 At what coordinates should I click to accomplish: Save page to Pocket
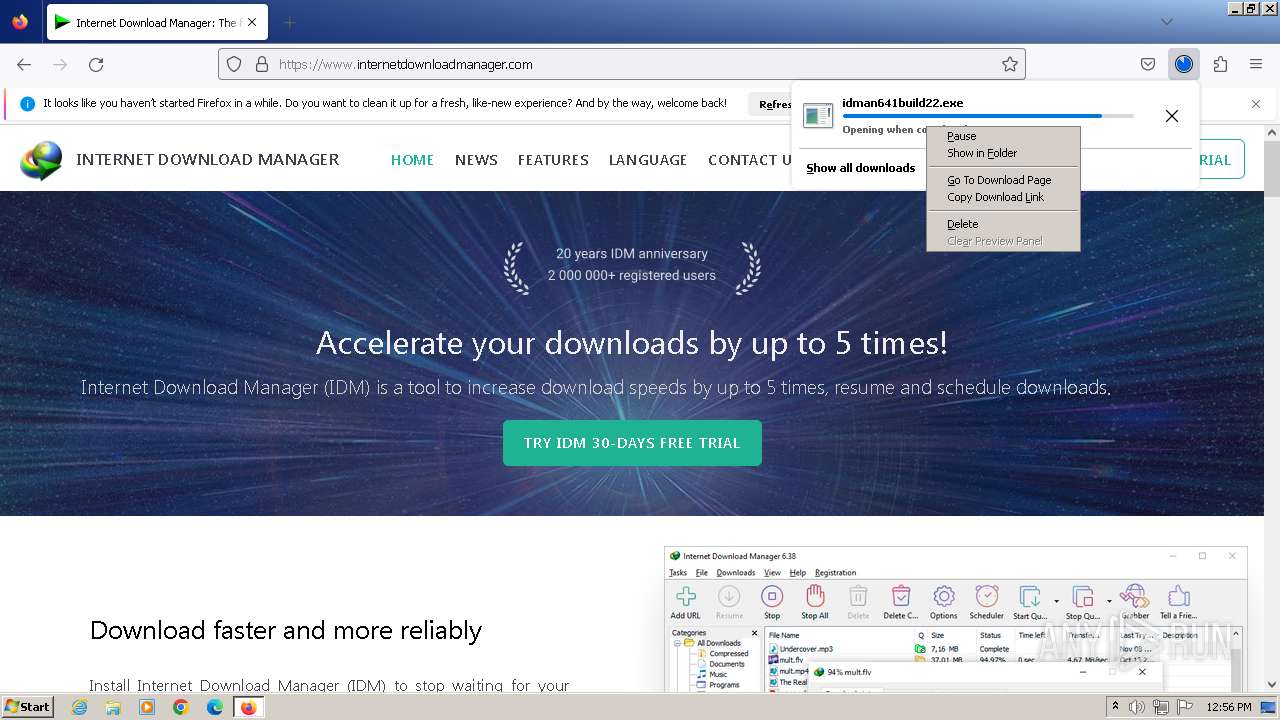[1148, 64]
